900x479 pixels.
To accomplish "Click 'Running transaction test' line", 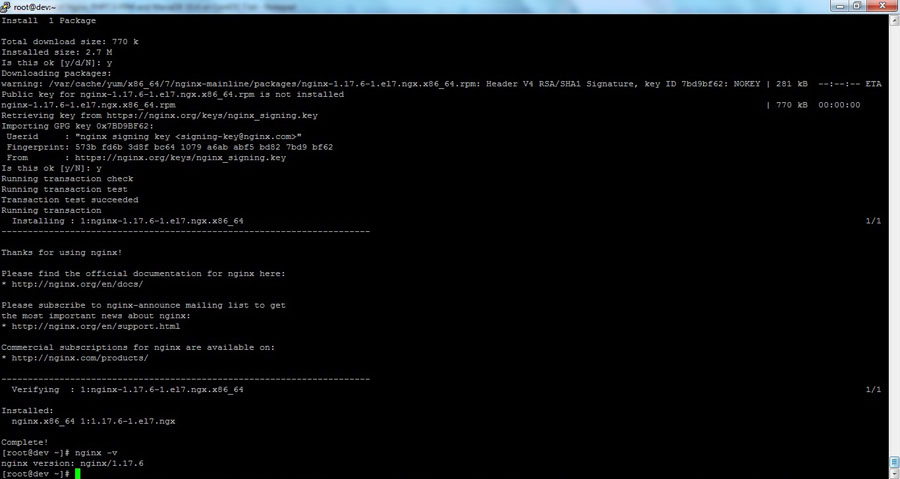I will (x=64, y=189).
